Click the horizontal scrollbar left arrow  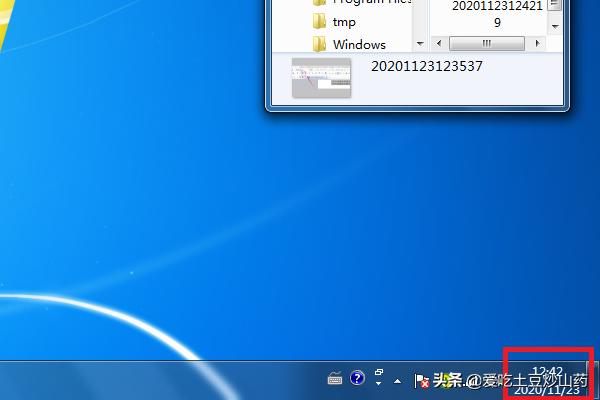click(x=437, y=44)
